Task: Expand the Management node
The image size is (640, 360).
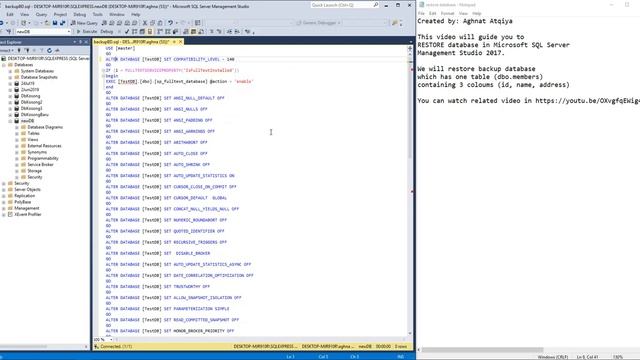Action: (x=4, y=208)
